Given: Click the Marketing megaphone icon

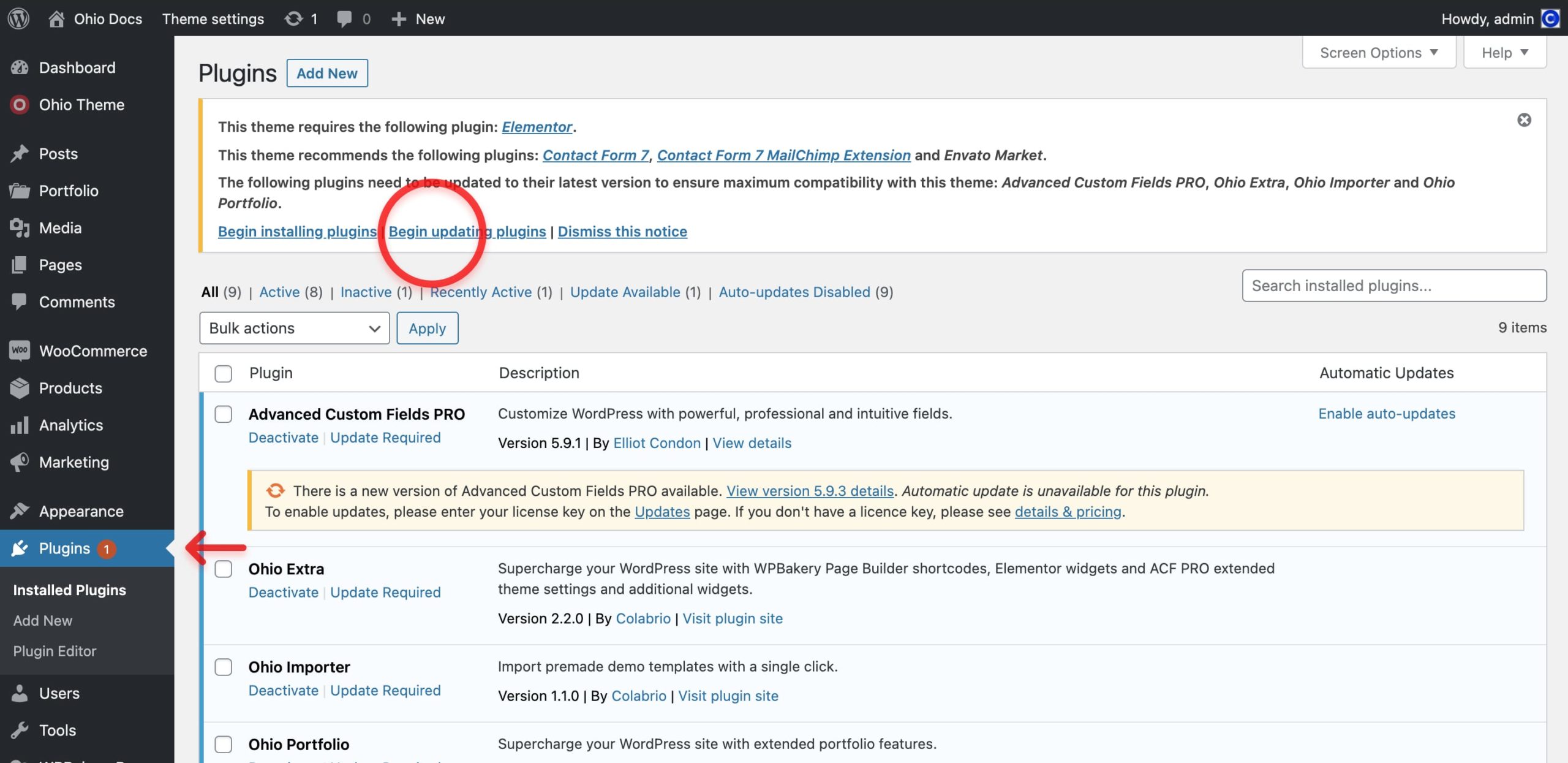Looking at the screenshot, I should point(20,462).
